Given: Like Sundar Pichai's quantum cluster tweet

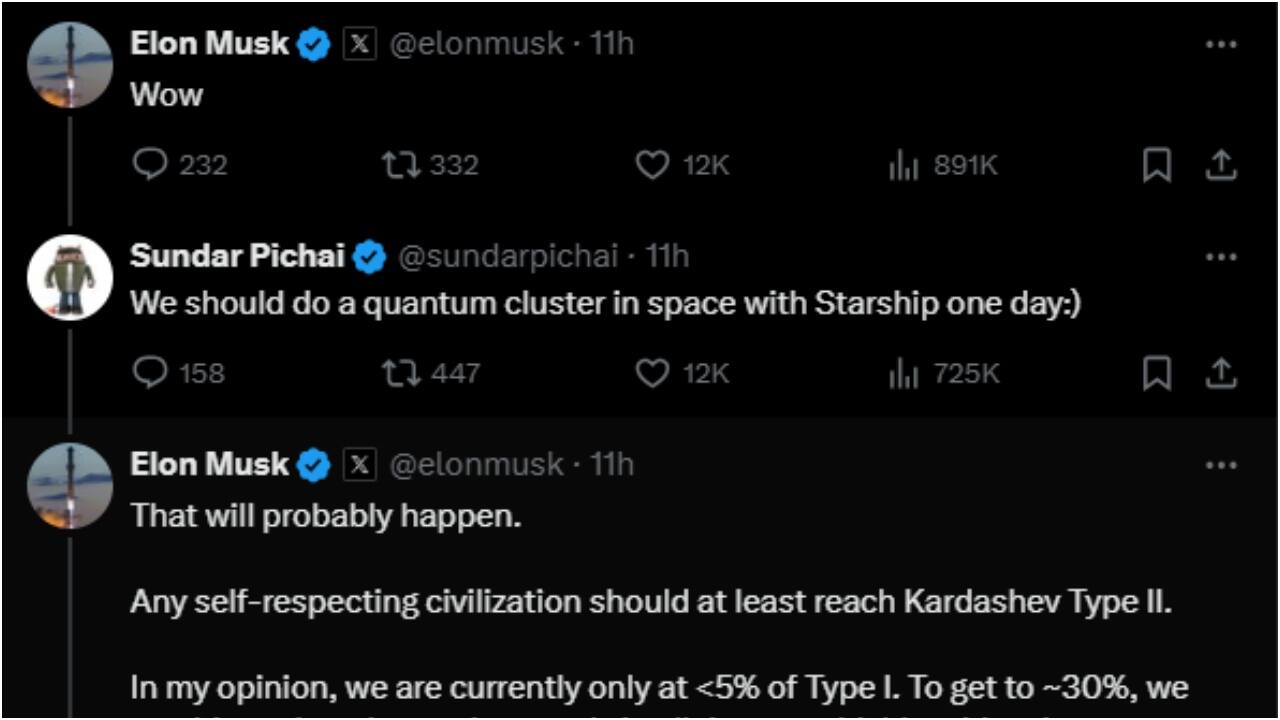Looking at the screenshot, I should coord(652,373).
